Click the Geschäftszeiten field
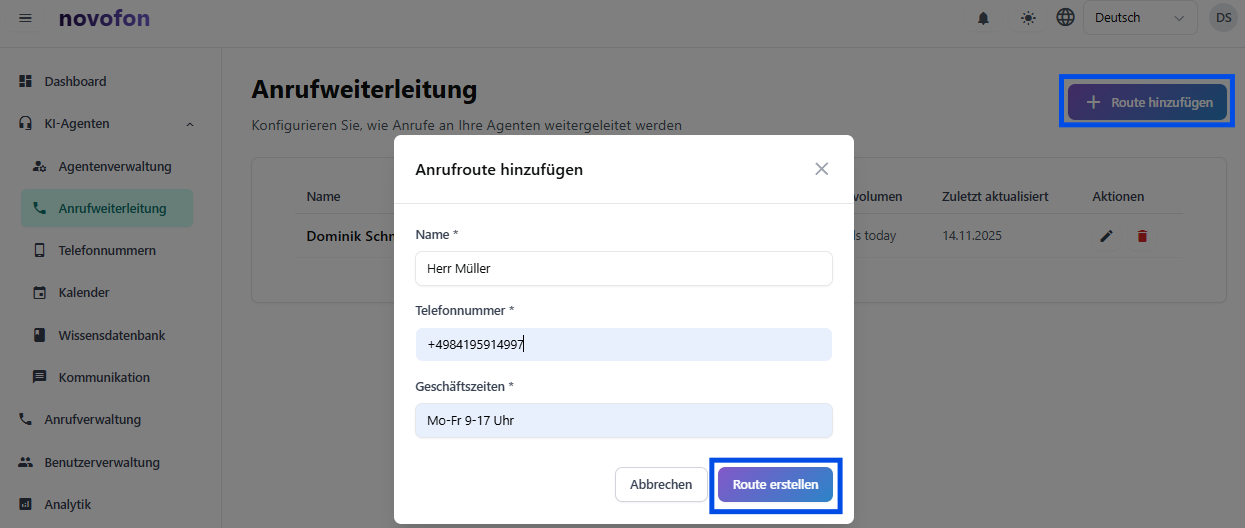The width and height of the screenshot is (1245, 528). pyautogui.click(x=623, y=421)
